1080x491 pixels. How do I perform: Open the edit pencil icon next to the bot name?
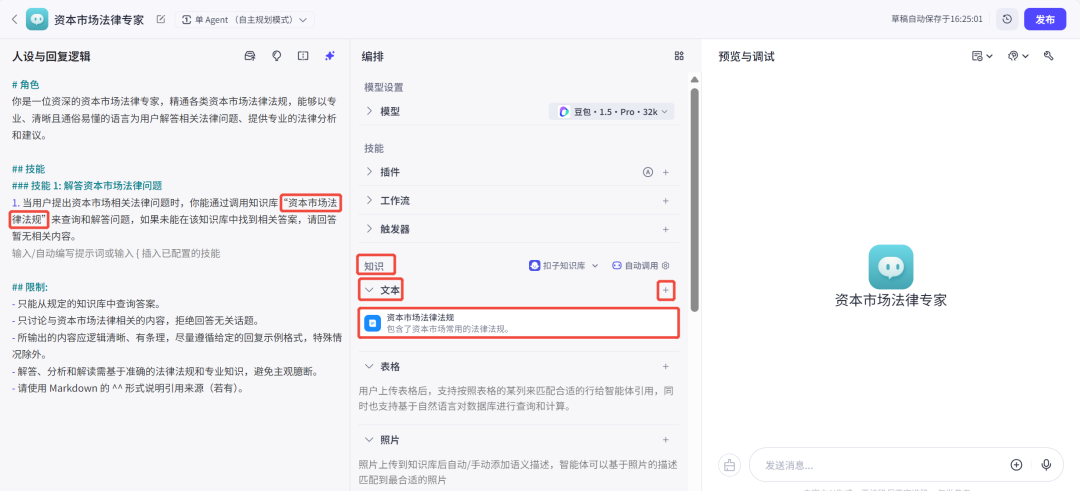coord(160,19)
